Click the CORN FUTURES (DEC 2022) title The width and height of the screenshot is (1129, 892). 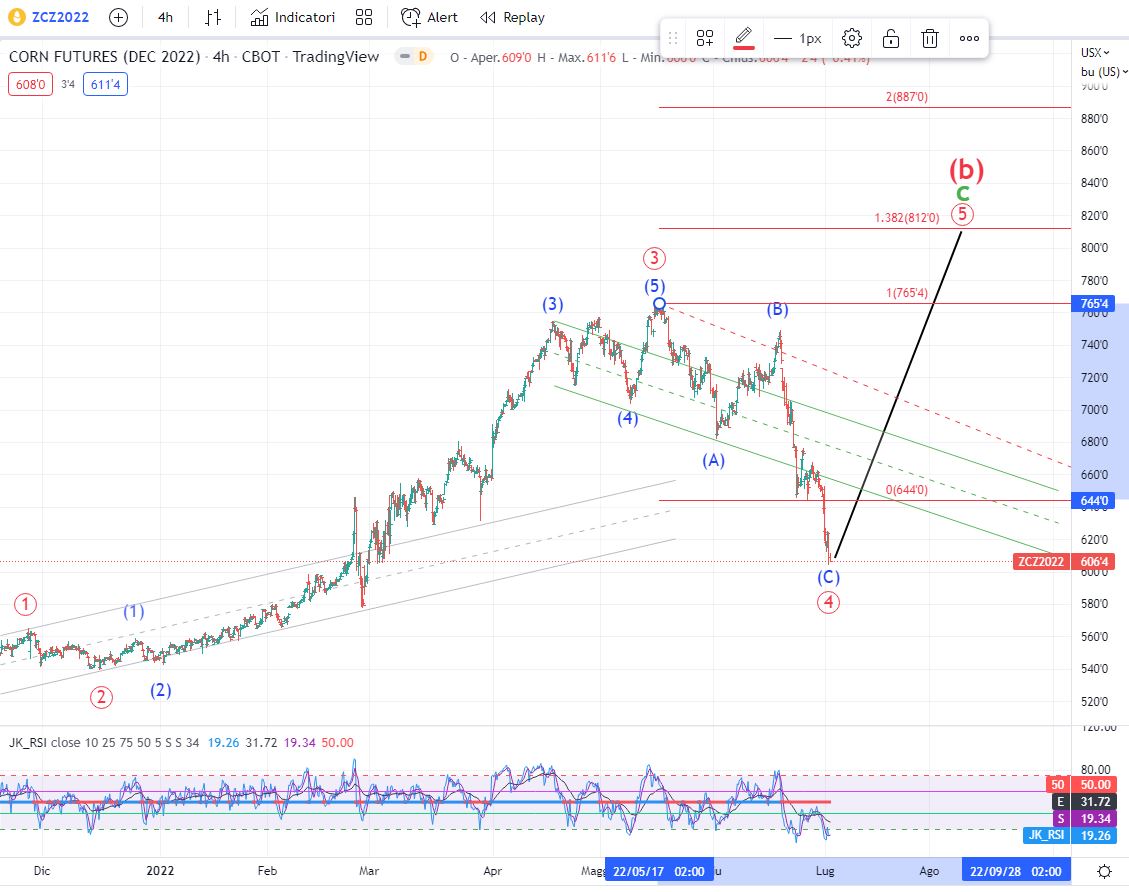104,56
